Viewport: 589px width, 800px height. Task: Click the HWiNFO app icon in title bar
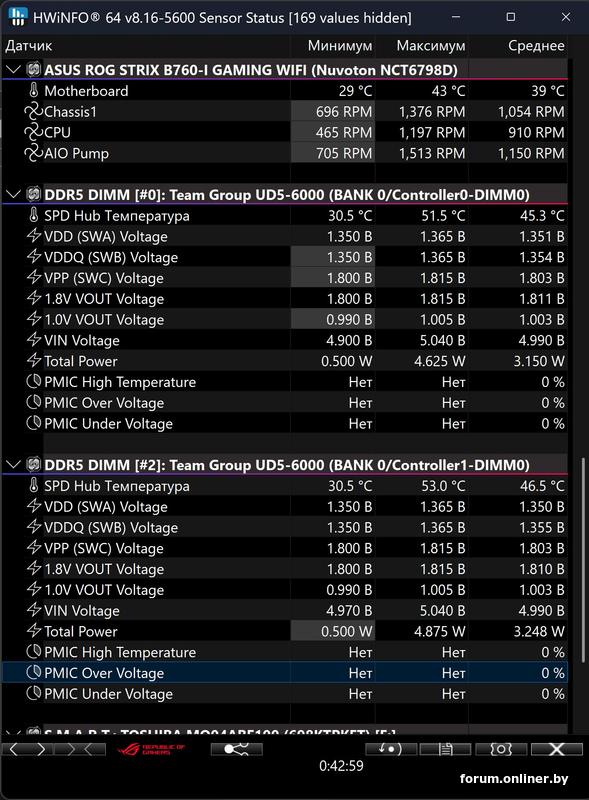pyautogui.click(x=17, y=17)
